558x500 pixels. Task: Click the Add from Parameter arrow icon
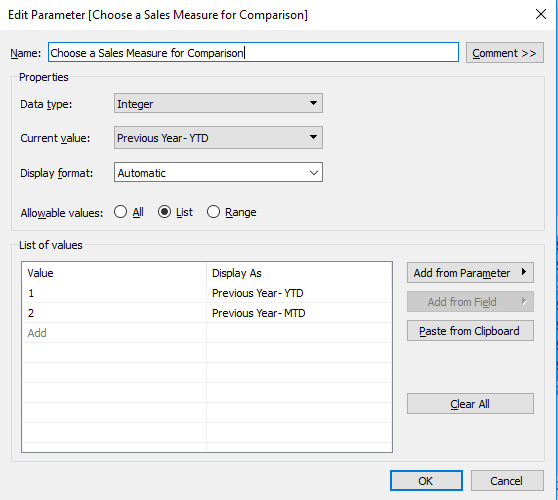tap(523, 272)
